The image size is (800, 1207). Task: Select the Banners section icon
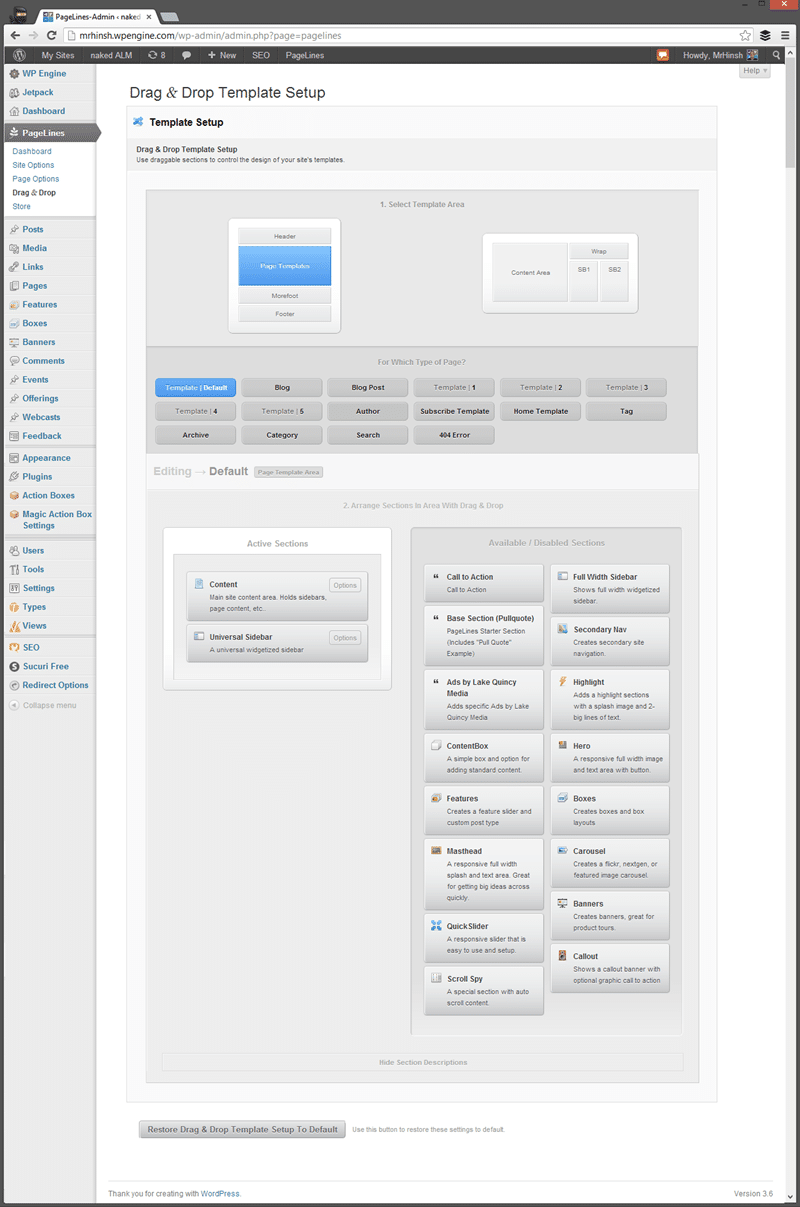563,904
